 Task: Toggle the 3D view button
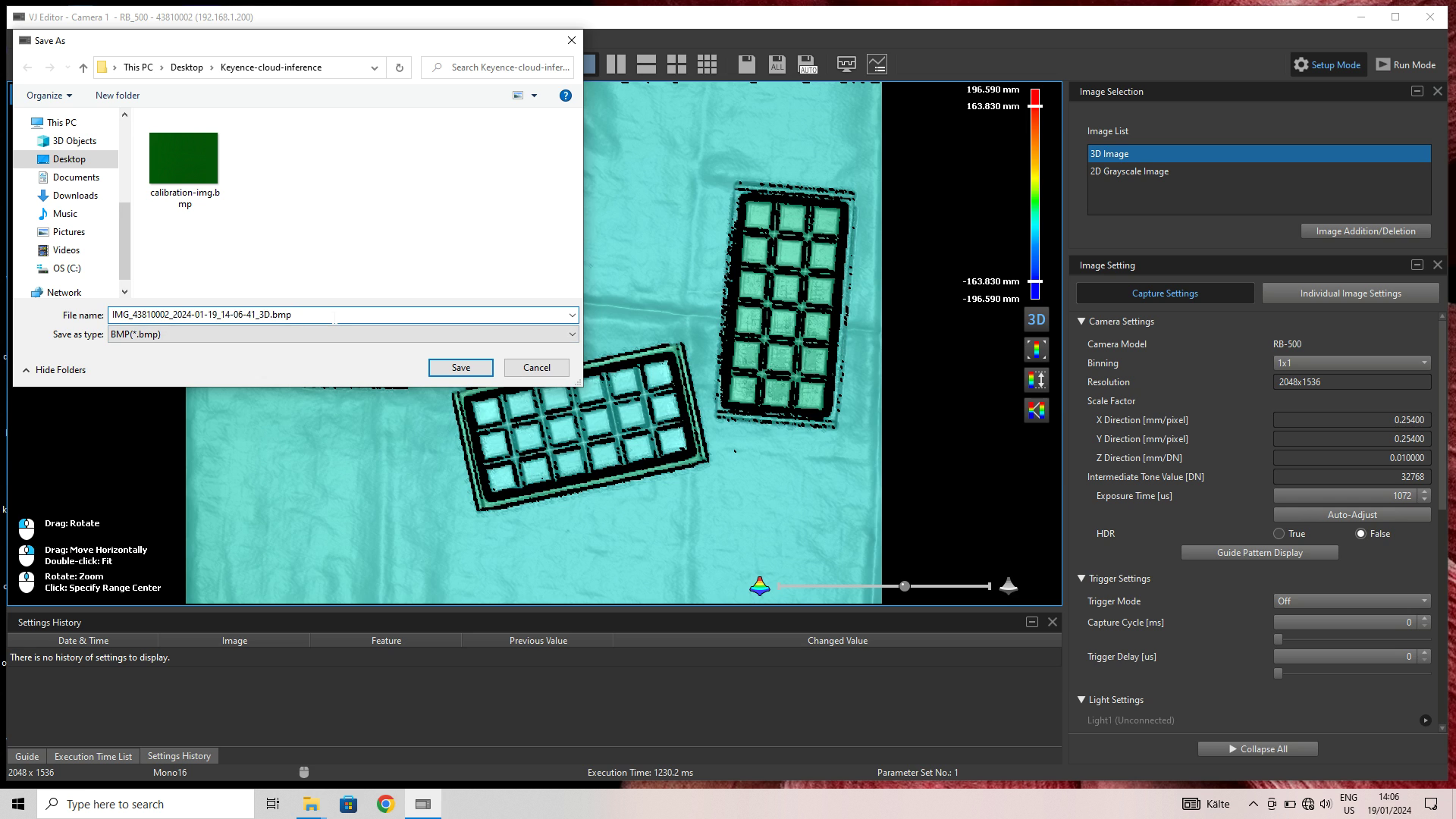pyautogui.click(x=1036, y=319)
